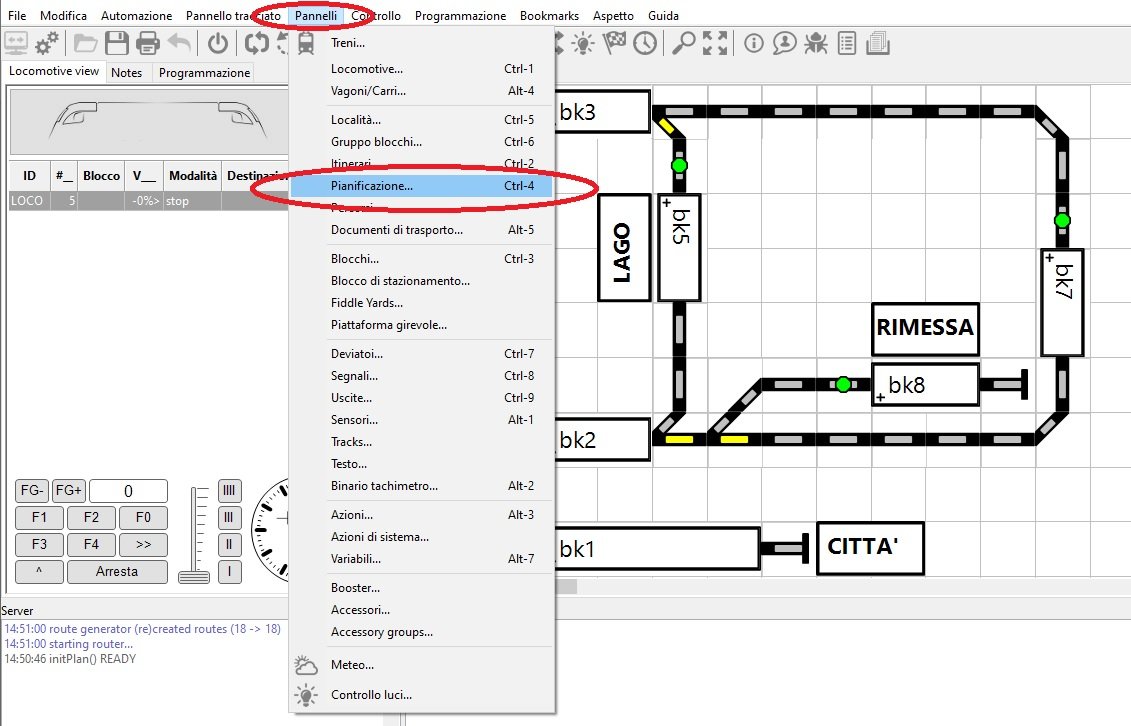This screenshot has width=1131, height=726.
Task: Click the save floppy disk toolbar icon
Action: 117,43
